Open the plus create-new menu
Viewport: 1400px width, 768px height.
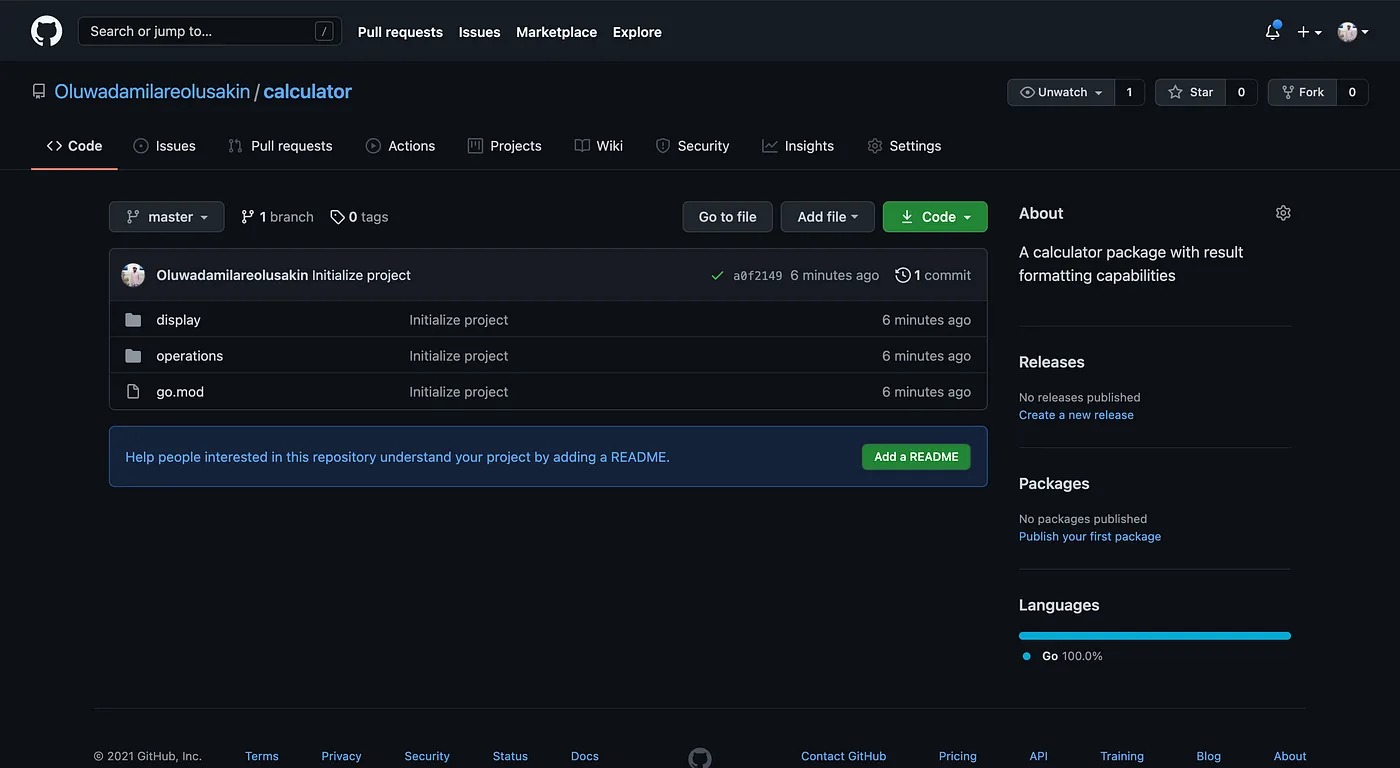click(x=1309, y=32)
